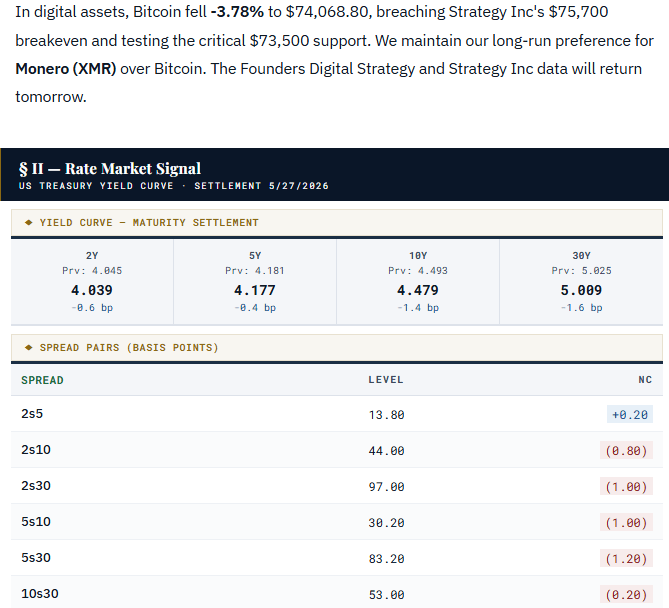Click the +0.20 change badge for 2s5
Image resolution: width=669 pixels, height=608 pixels.
[630, 414]
